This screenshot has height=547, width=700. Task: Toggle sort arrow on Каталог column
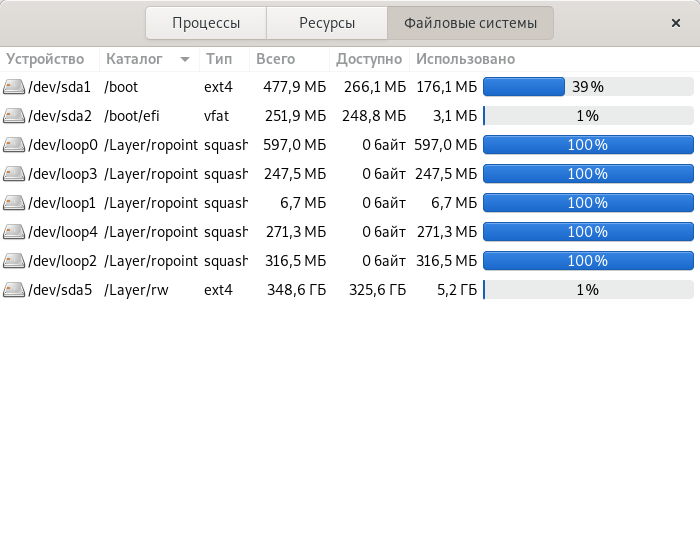point(185,59)
